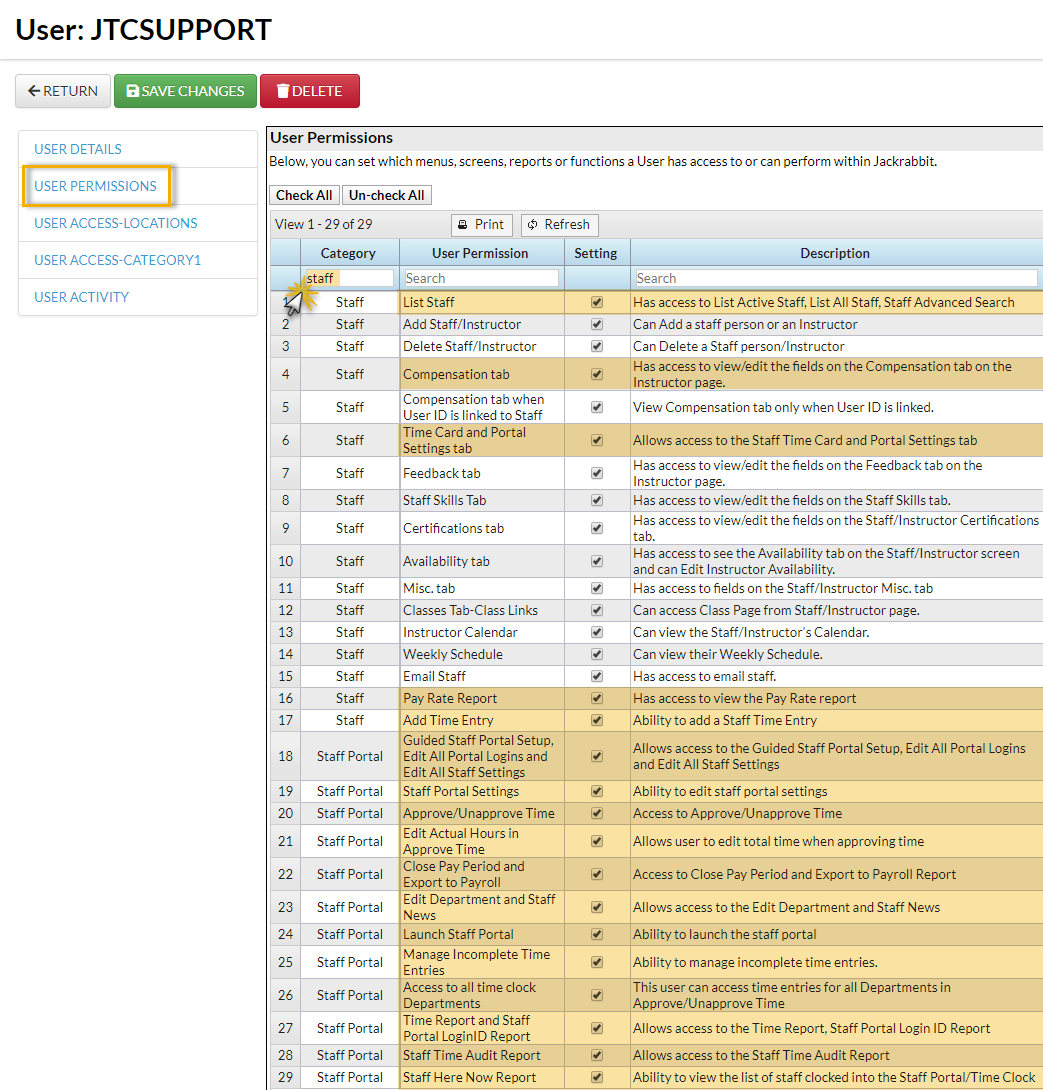Uncheck the Weekly Schedule permission
Image resolution: width=1043 pixels, height=1090 pixels.
597,654
